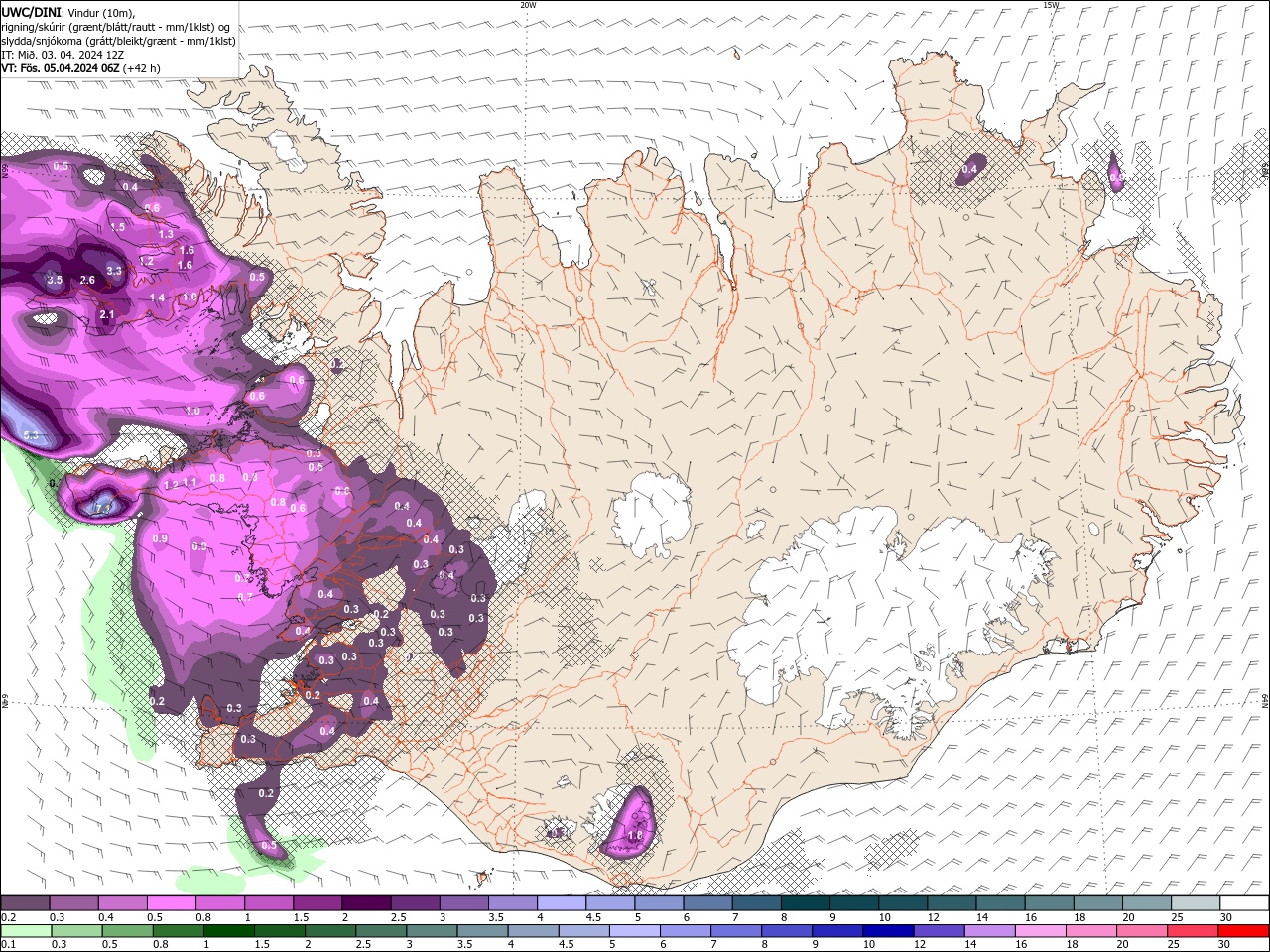The height and width of the screenshot is (952, 1270).
Task: Click the '7.1' precipitation value on the map
Action: (103, 508)
